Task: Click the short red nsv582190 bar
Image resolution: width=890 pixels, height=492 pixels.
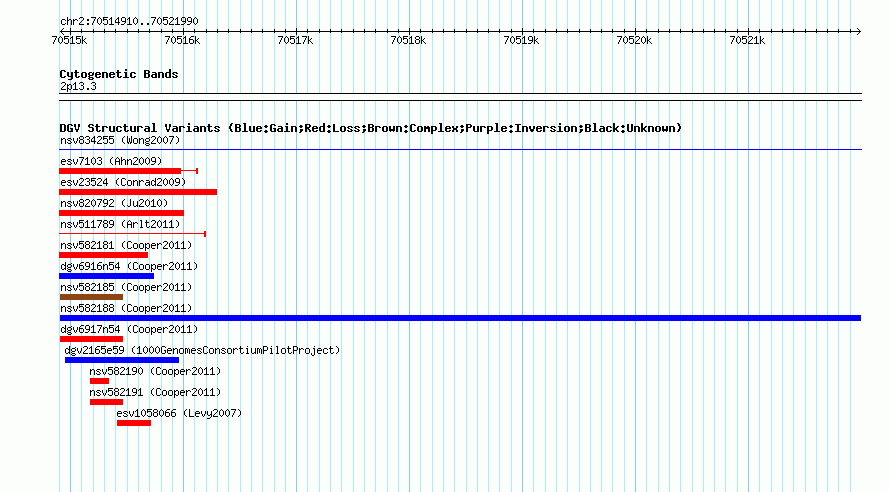Action: click(99, 381)
